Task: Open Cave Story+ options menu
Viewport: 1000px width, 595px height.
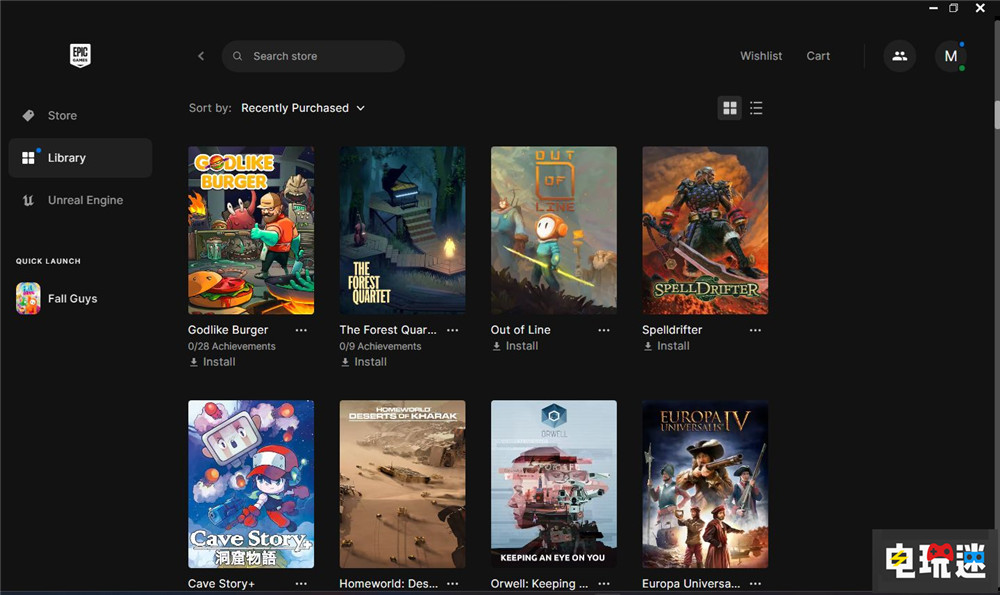Action: (x=301, y=583)
